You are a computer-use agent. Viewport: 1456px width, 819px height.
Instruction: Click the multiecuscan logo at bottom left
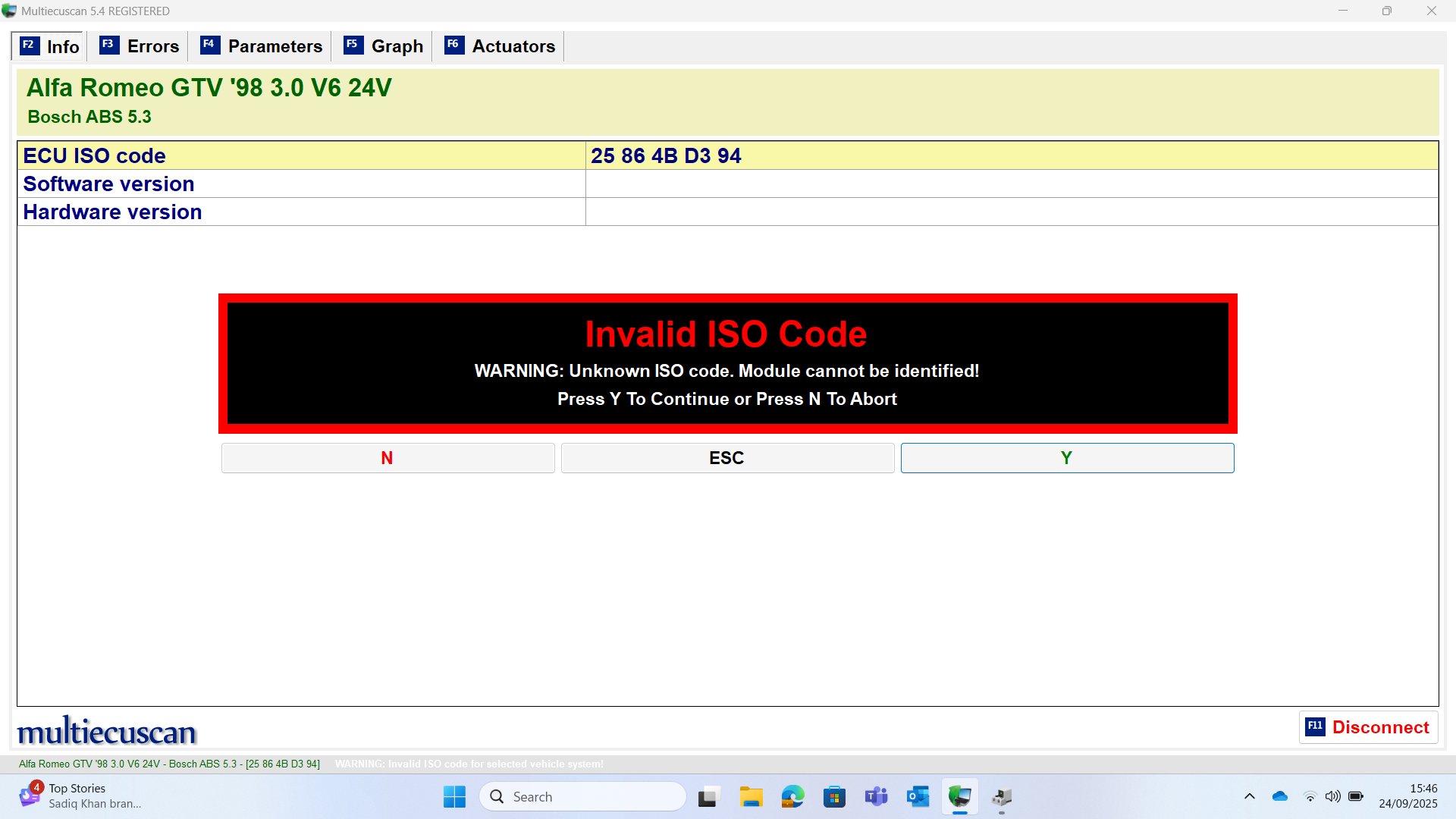click(106, 730)
